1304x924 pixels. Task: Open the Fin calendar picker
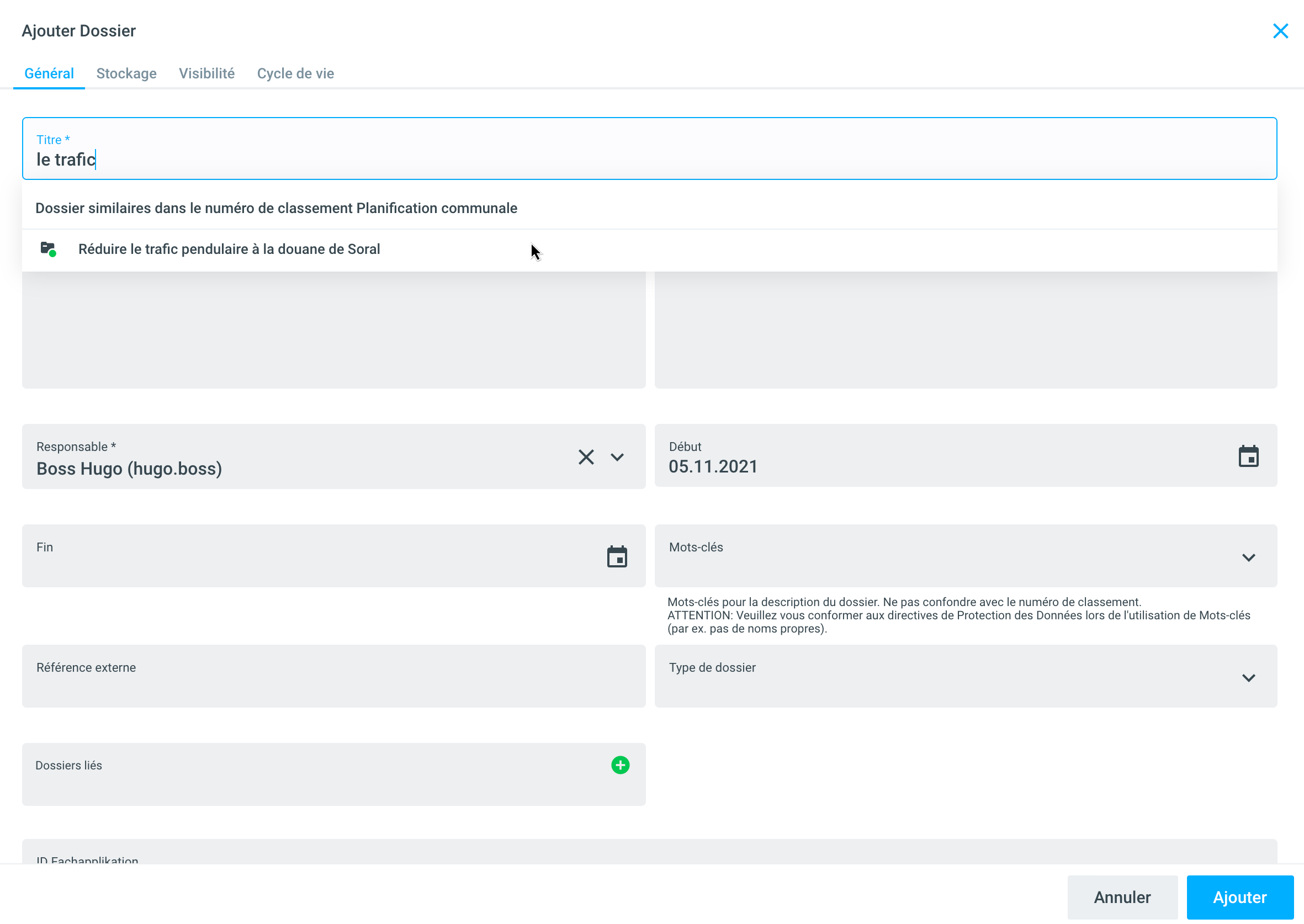pyautogui.click(x=616, y=556)
